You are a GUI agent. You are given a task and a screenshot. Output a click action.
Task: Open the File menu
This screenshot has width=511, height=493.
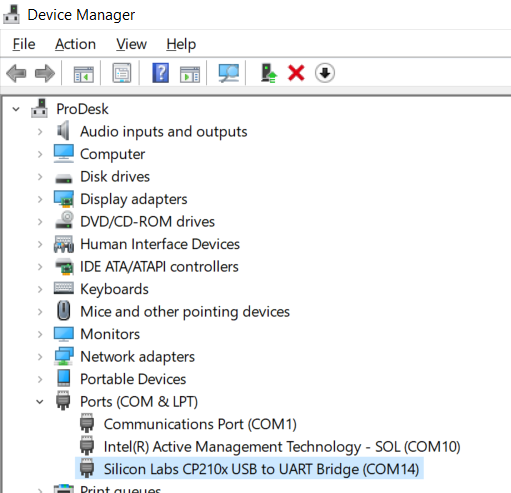tap(24, 44)
